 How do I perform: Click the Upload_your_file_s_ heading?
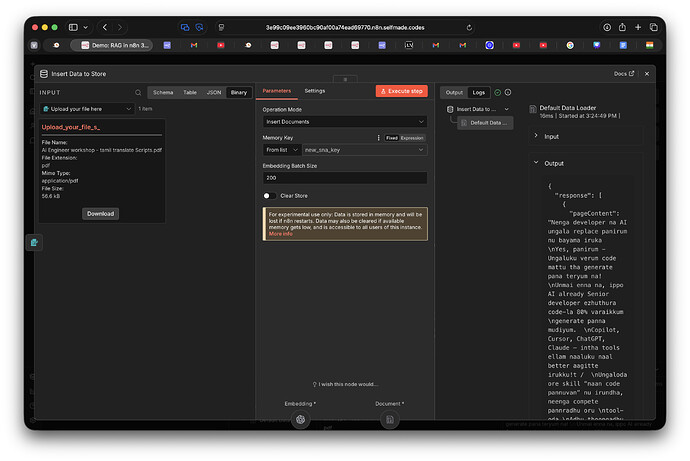(71, 127)
